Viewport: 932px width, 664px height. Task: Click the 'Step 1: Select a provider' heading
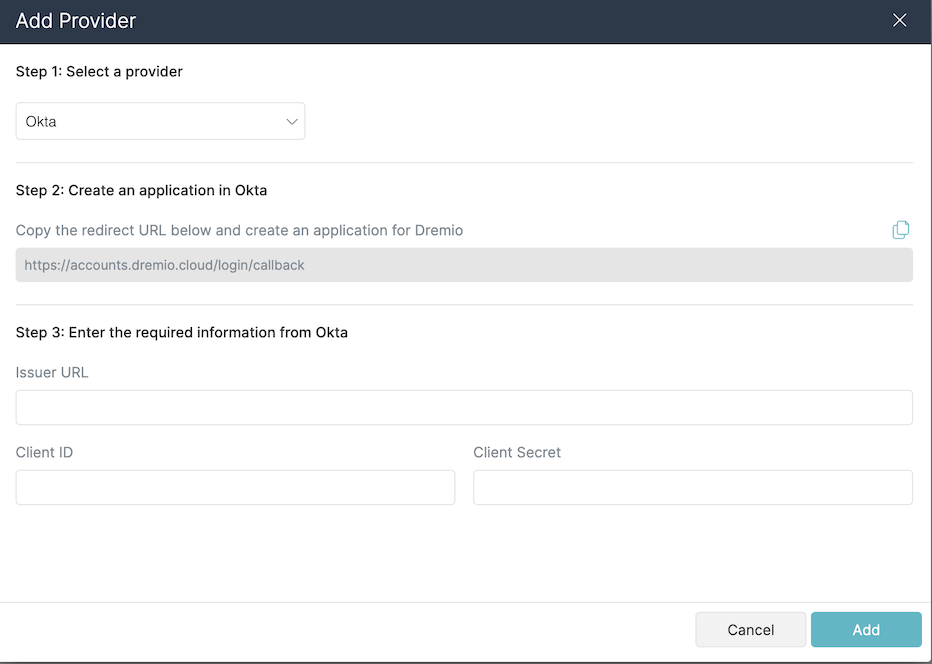(x=99, y=72)
